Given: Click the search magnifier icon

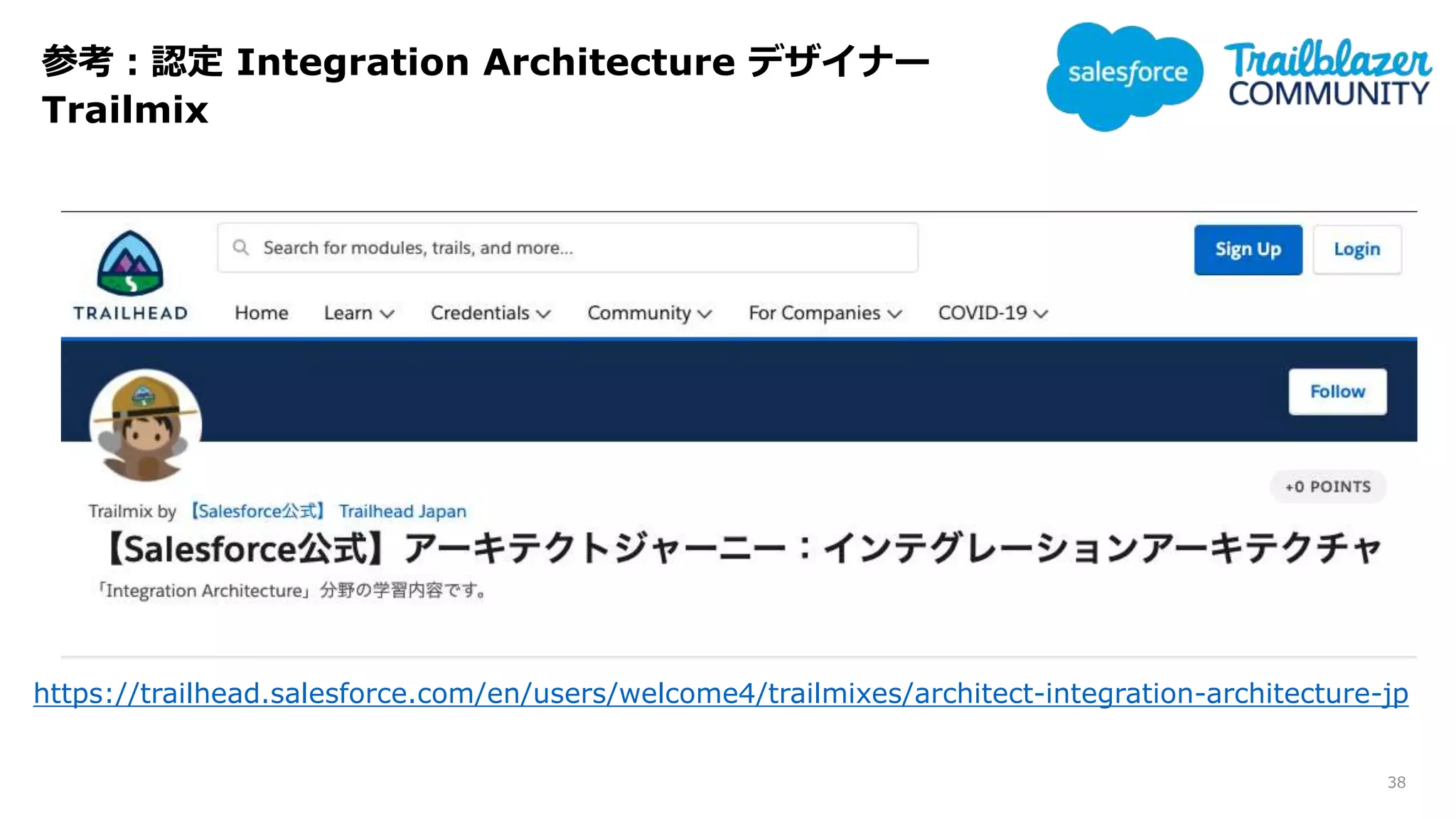Looking at the screenshot, I should [241, 247].
